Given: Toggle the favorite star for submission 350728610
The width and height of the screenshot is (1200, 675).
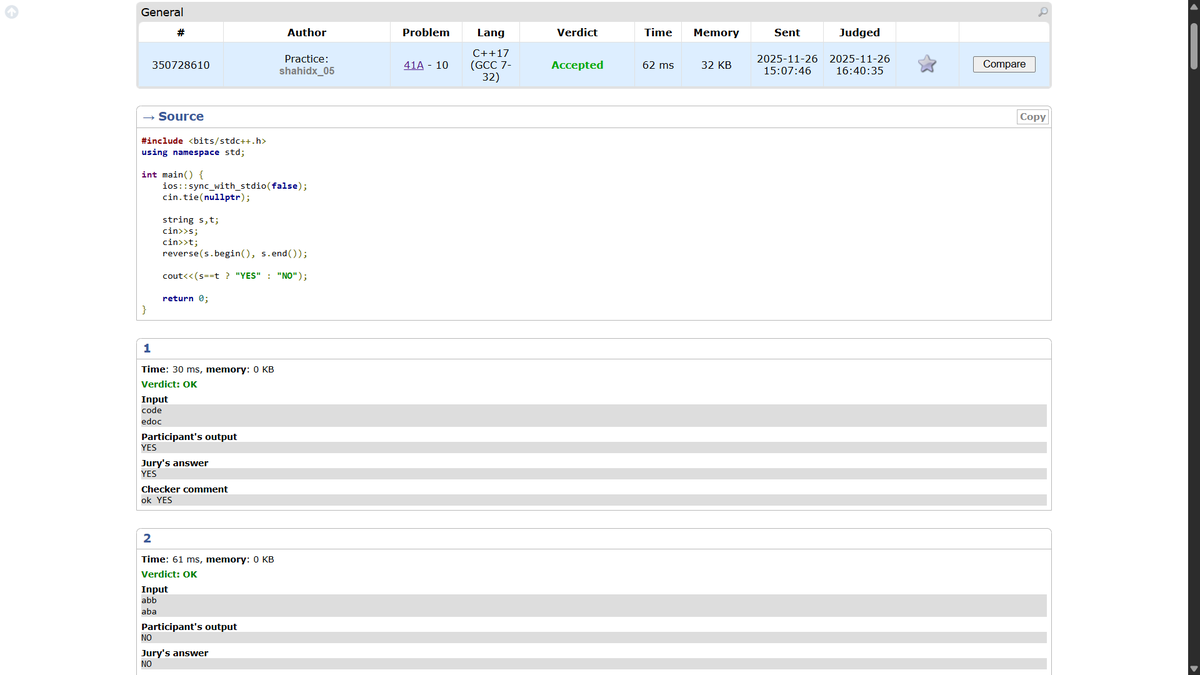Looking at the screenshot, I should [x=927, y=64].
